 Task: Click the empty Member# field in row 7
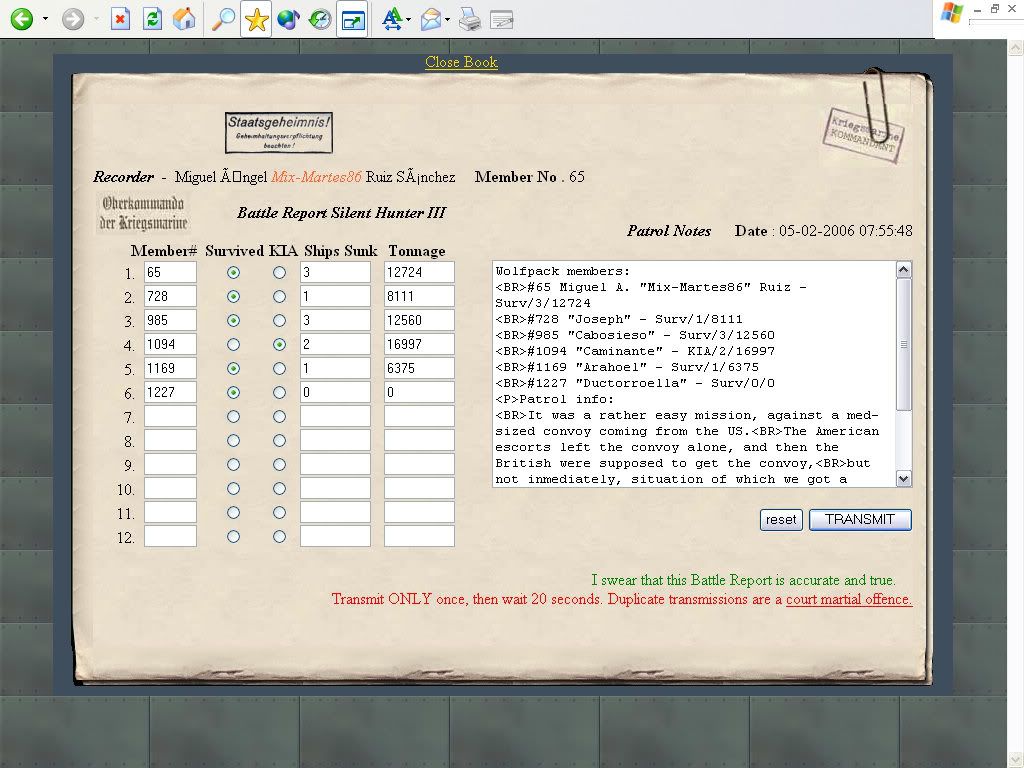(170, 417)
